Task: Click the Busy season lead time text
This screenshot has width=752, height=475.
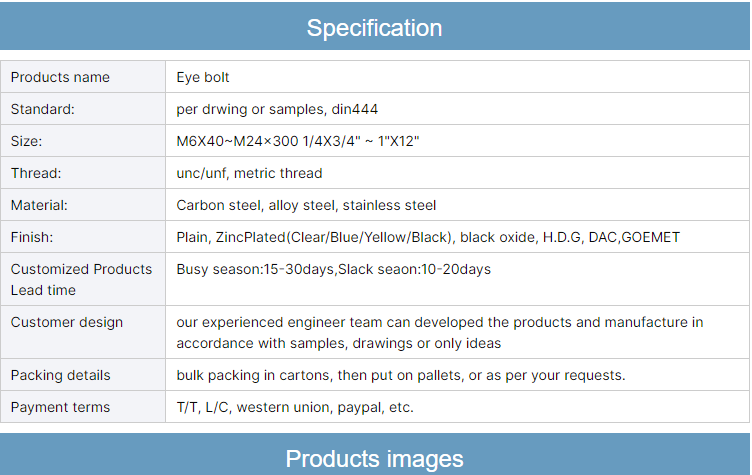Action: click(x=333, y=269)
